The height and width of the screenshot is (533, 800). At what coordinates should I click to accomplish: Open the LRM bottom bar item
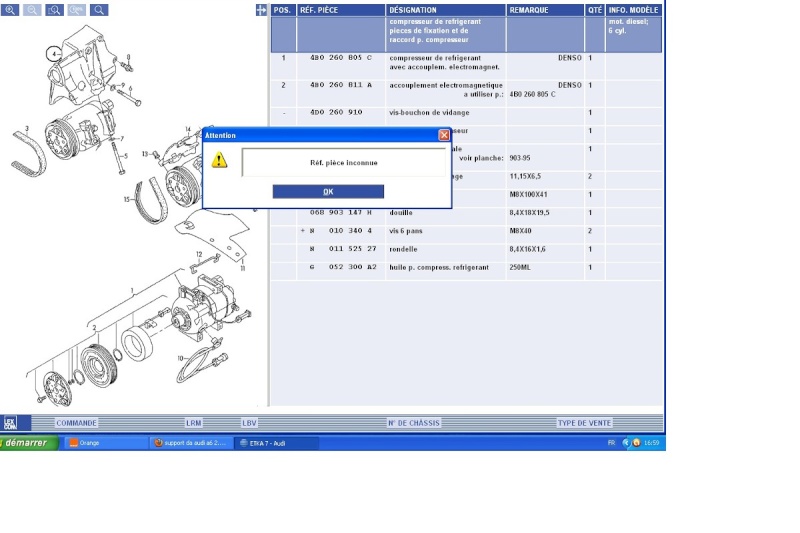[x=194, y=423]
